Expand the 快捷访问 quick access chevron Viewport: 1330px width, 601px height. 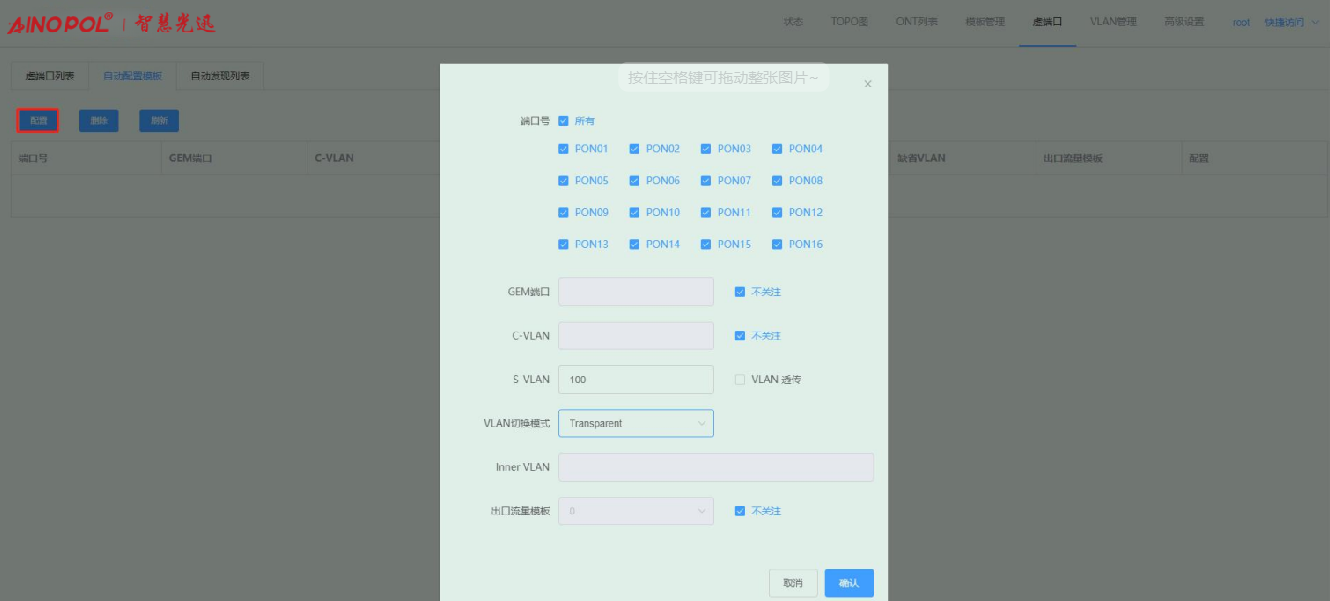tap(1315, 22)
